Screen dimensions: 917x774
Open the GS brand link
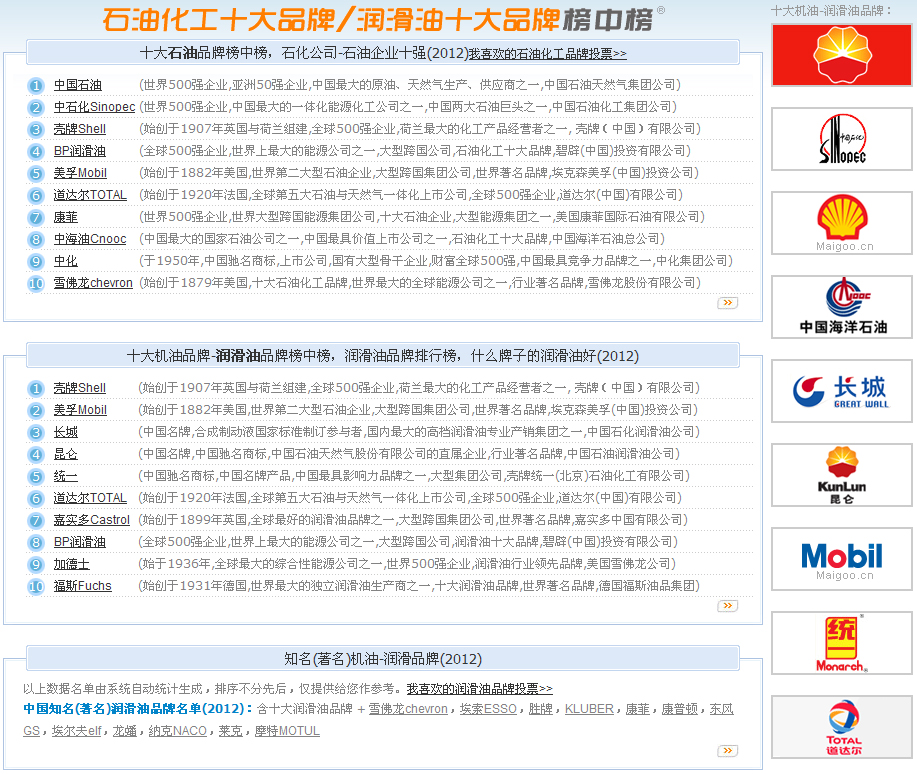[32, 731]
